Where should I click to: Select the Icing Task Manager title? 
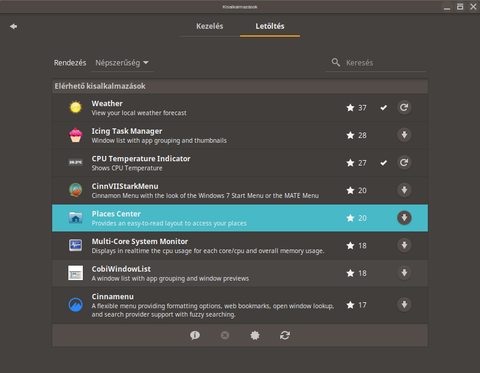point(127,131)
